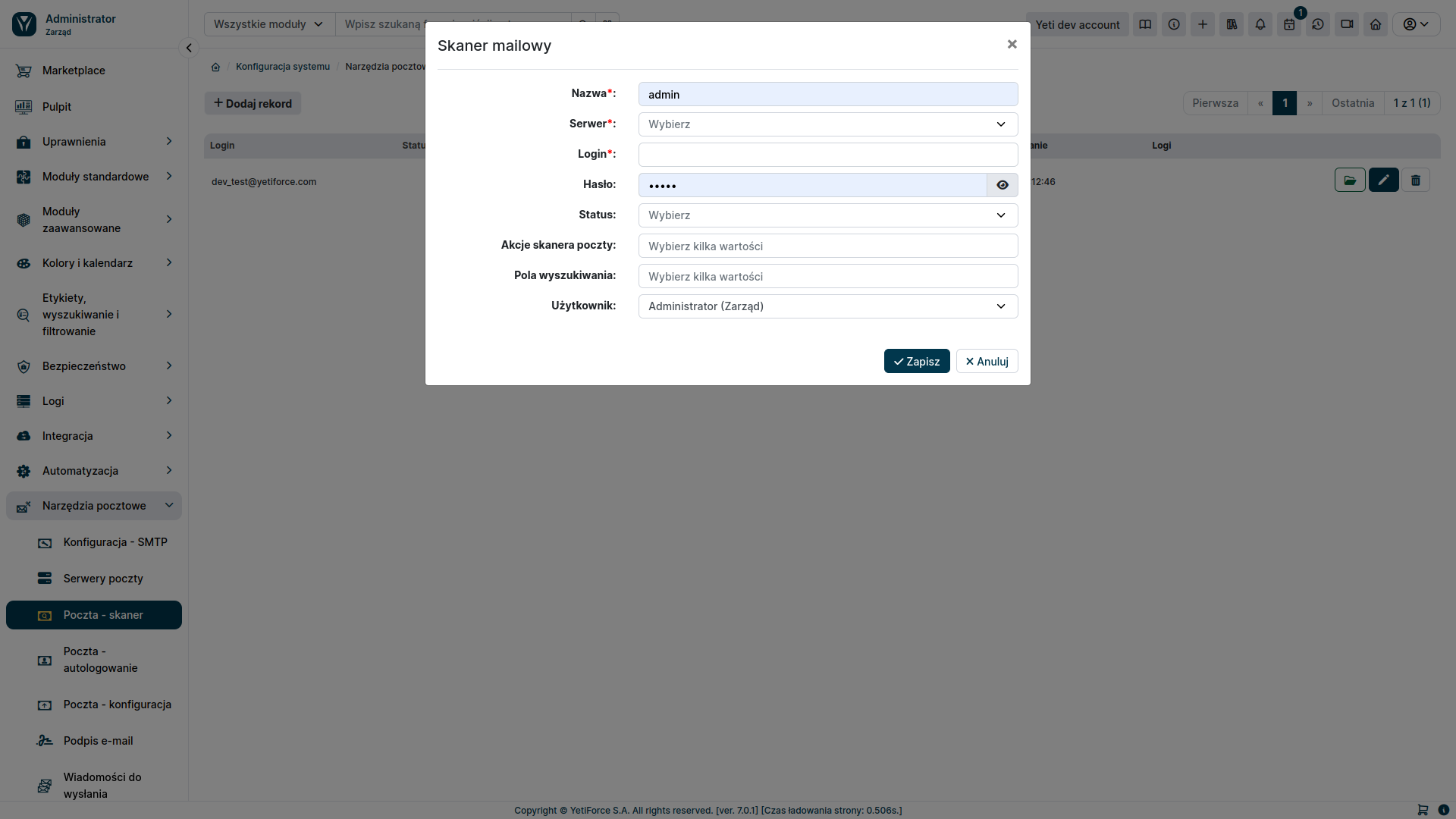
Task: Click Anuluj to cancel the form
Action: coord(986,360)
